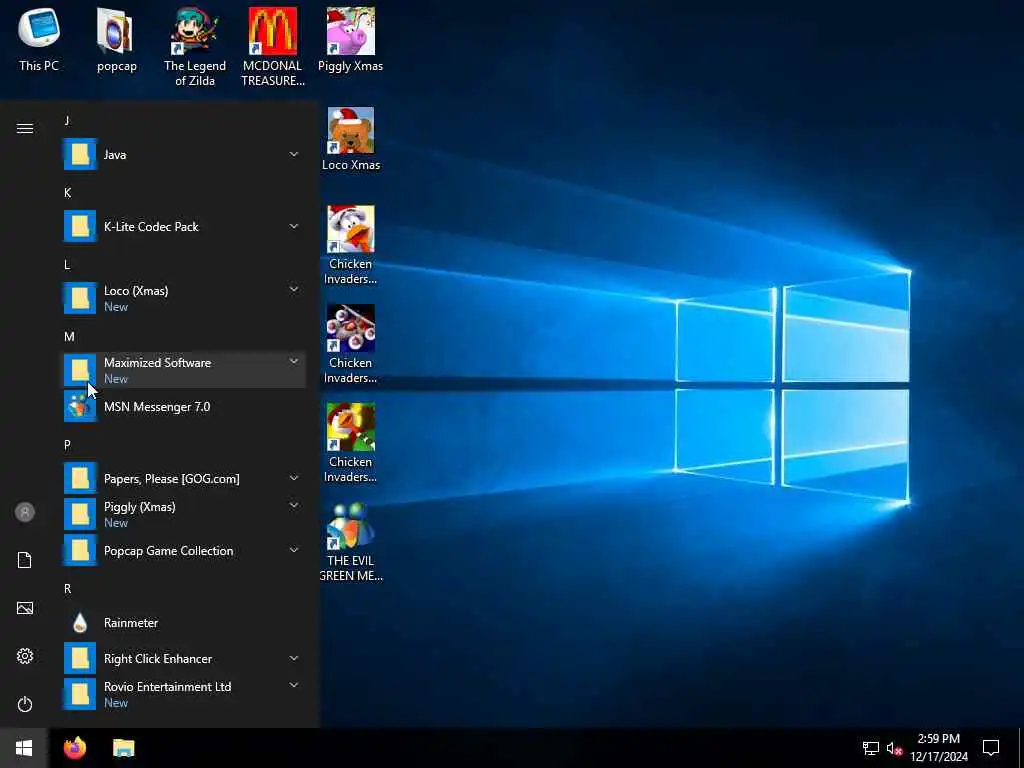The height and width of the screenshot is (768, 1024).
Task: Launch Loco Xmas desktop shortcut
Action: point(351,139)
